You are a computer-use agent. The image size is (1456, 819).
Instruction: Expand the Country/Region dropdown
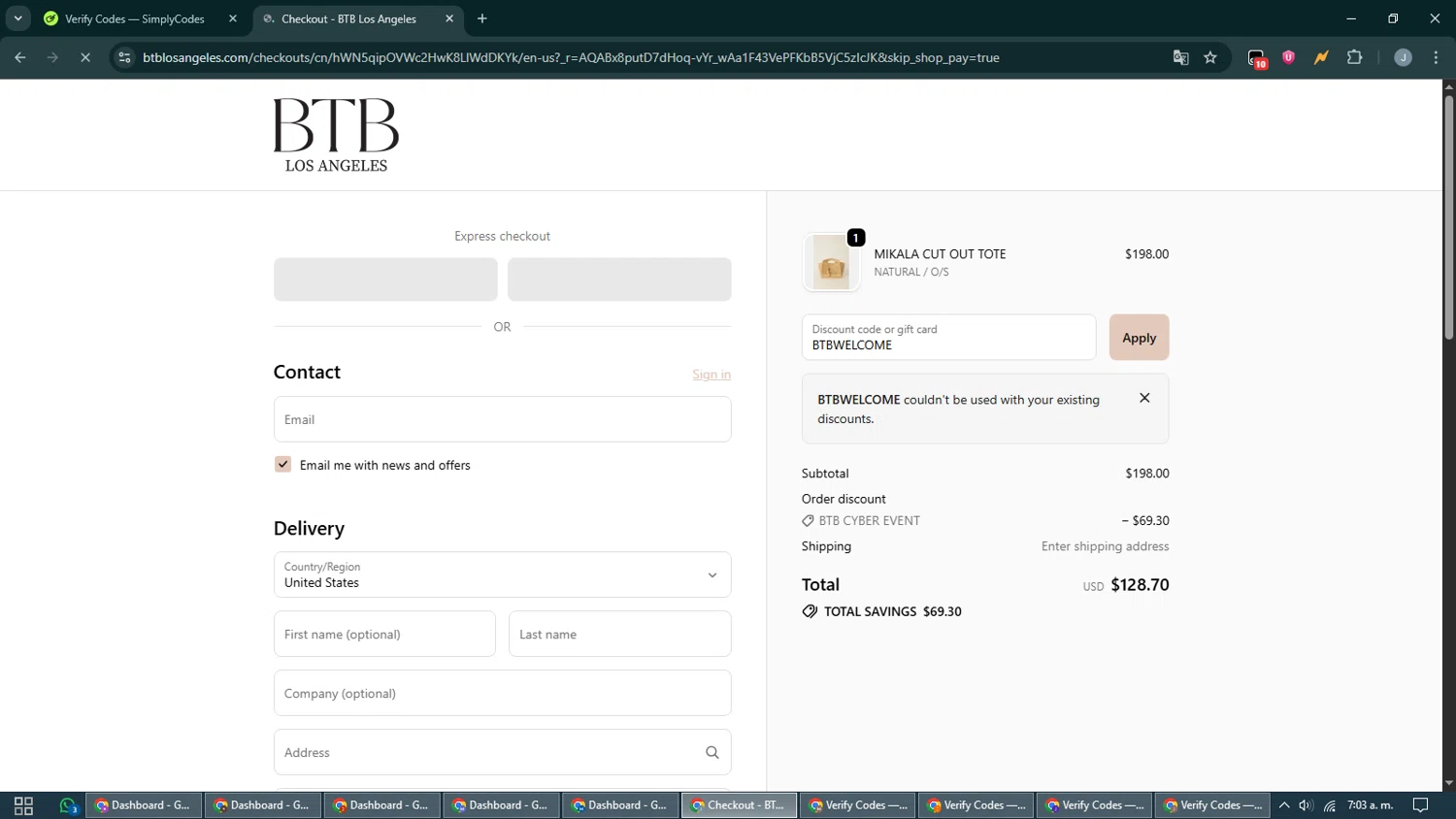(502, 574)
